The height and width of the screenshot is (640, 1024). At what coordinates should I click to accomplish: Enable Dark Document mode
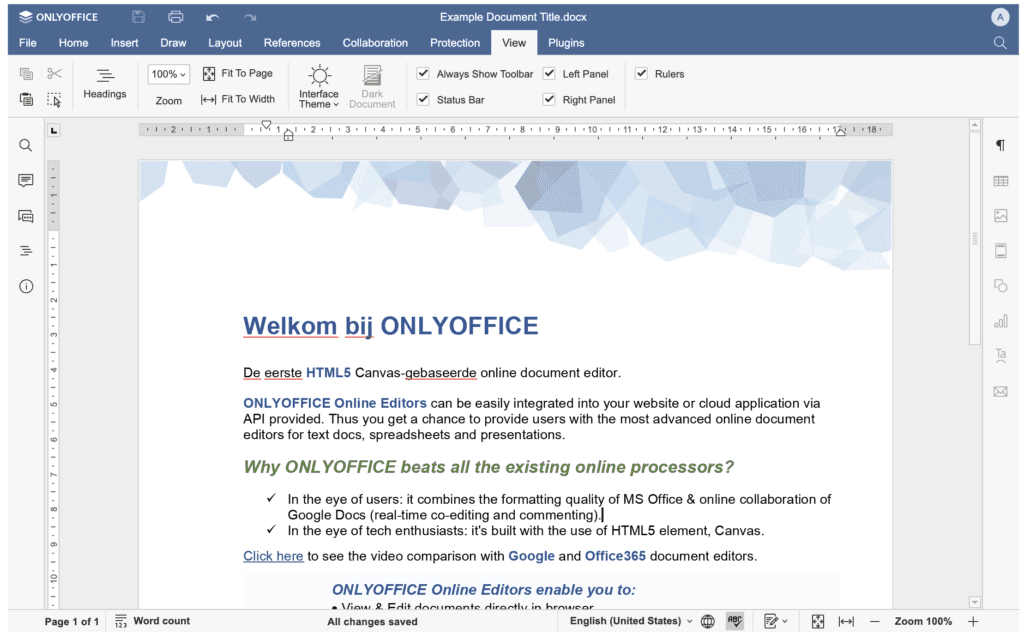point(372,85)
